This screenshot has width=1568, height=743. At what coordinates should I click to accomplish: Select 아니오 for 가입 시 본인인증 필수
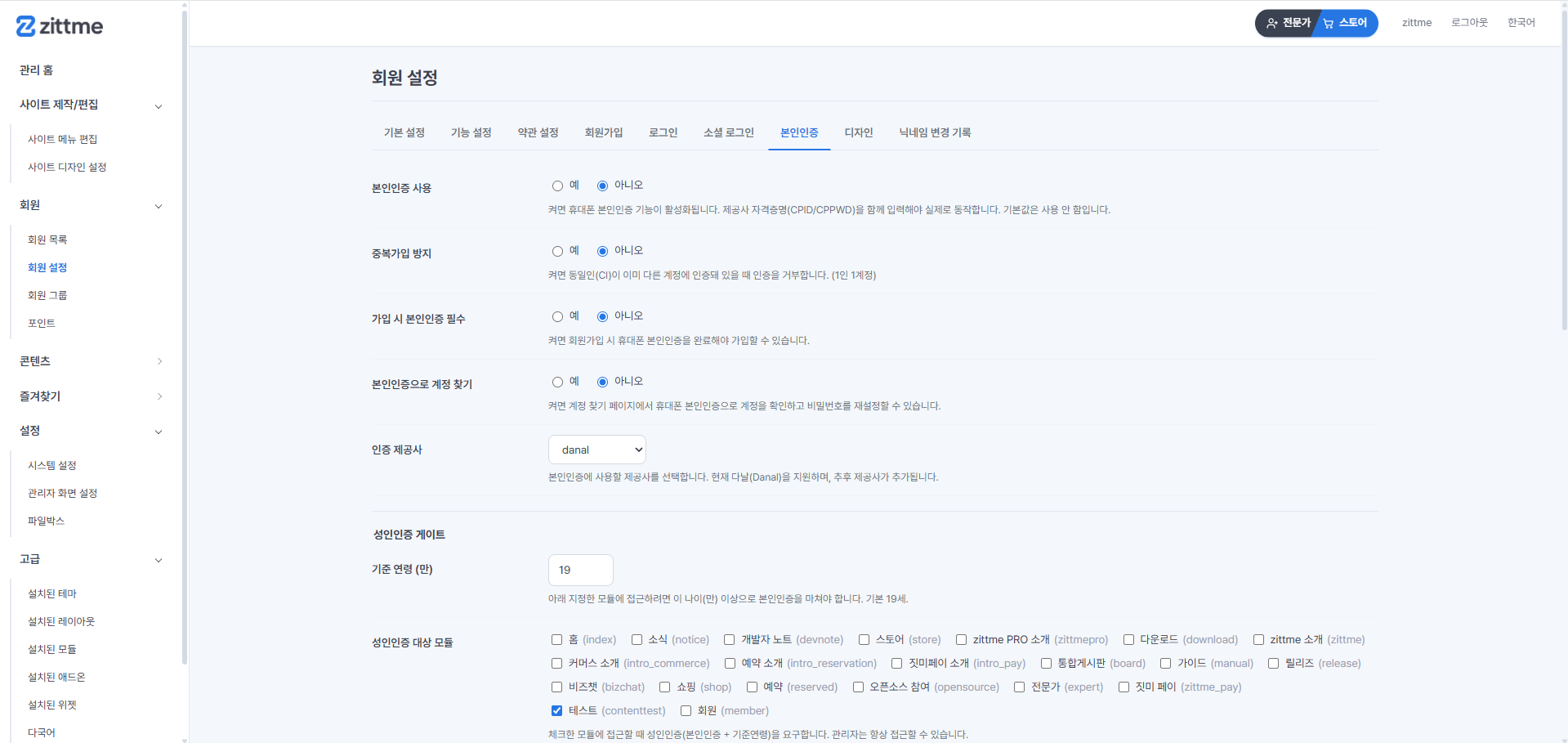point(602,316)
